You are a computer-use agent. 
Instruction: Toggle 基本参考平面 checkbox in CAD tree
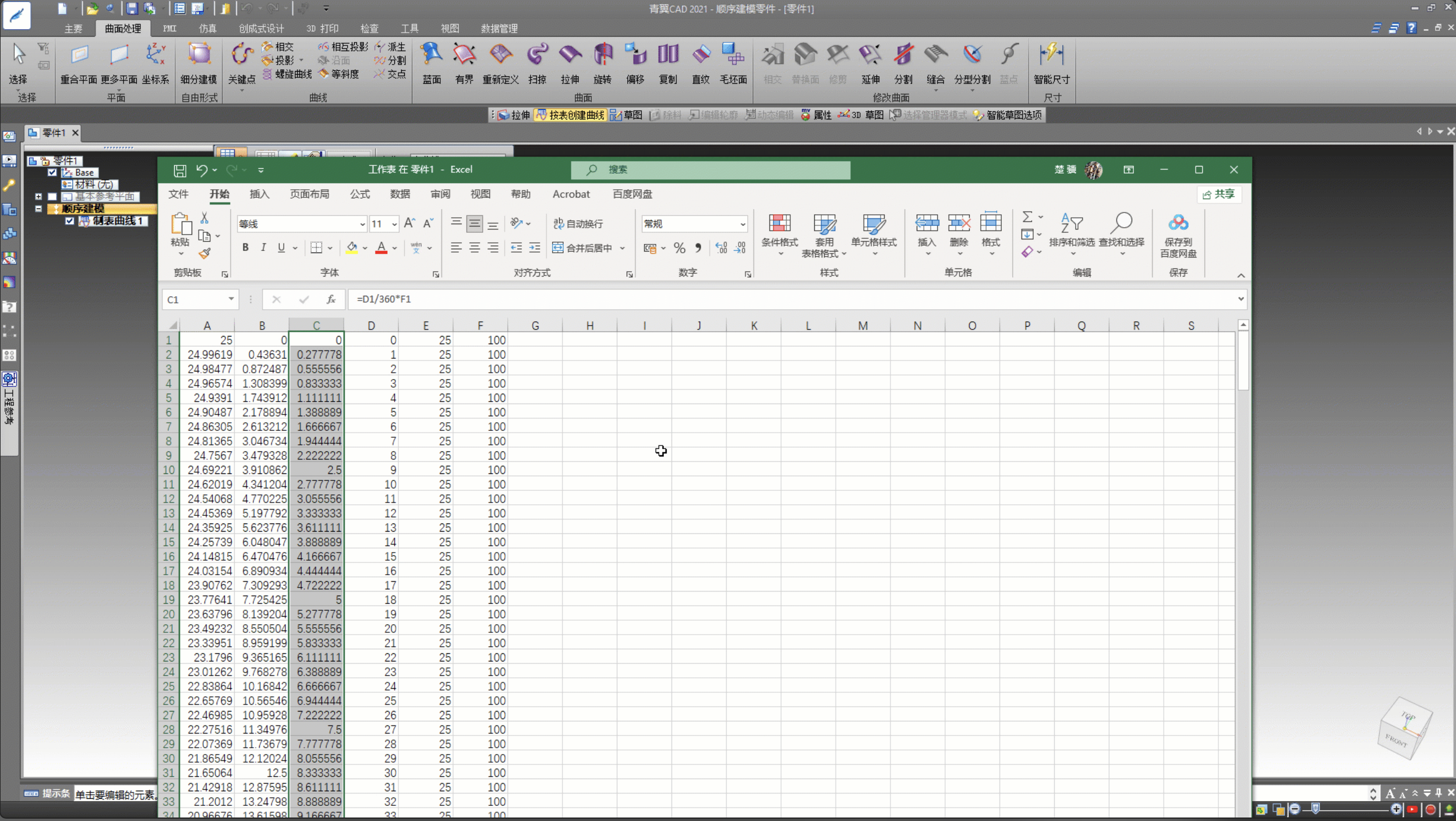52,197
